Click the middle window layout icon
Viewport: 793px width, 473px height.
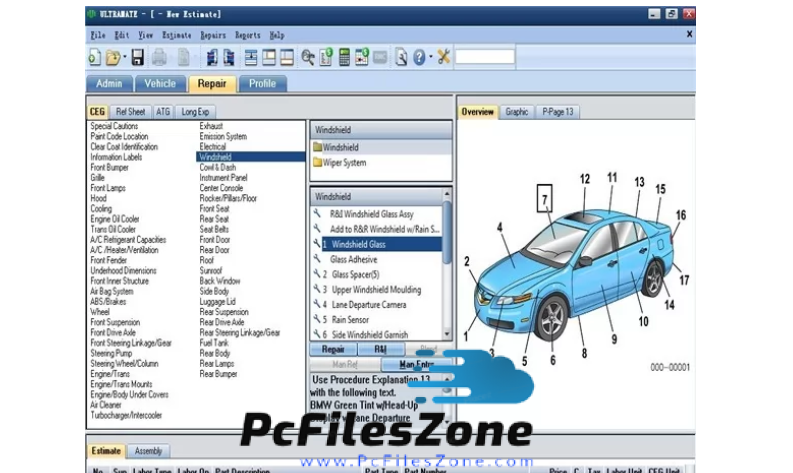pyautogui.click(x=269, y=57)
